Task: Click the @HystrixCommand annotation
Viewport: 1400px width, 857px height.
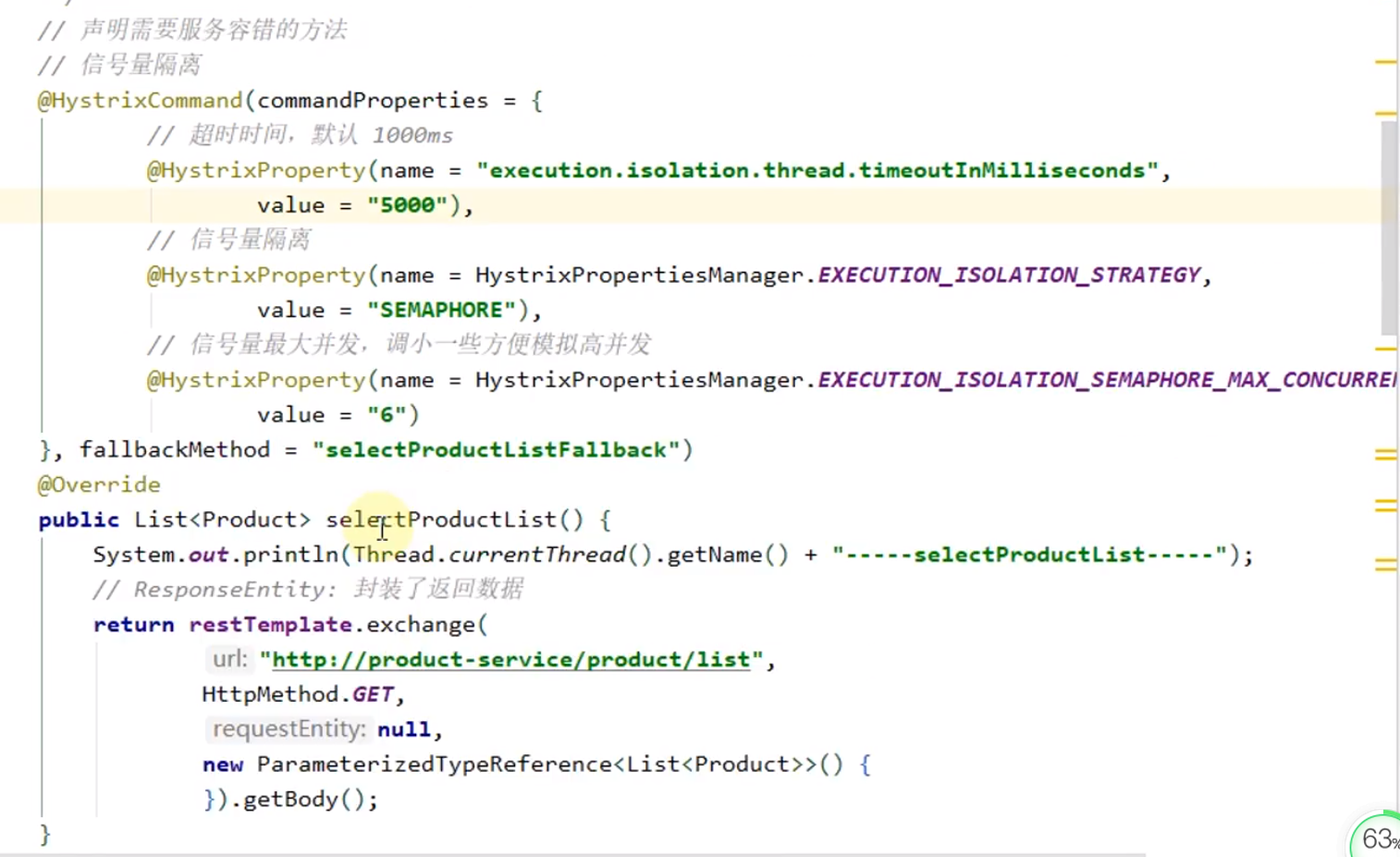Action: click(x=140, y=100)
